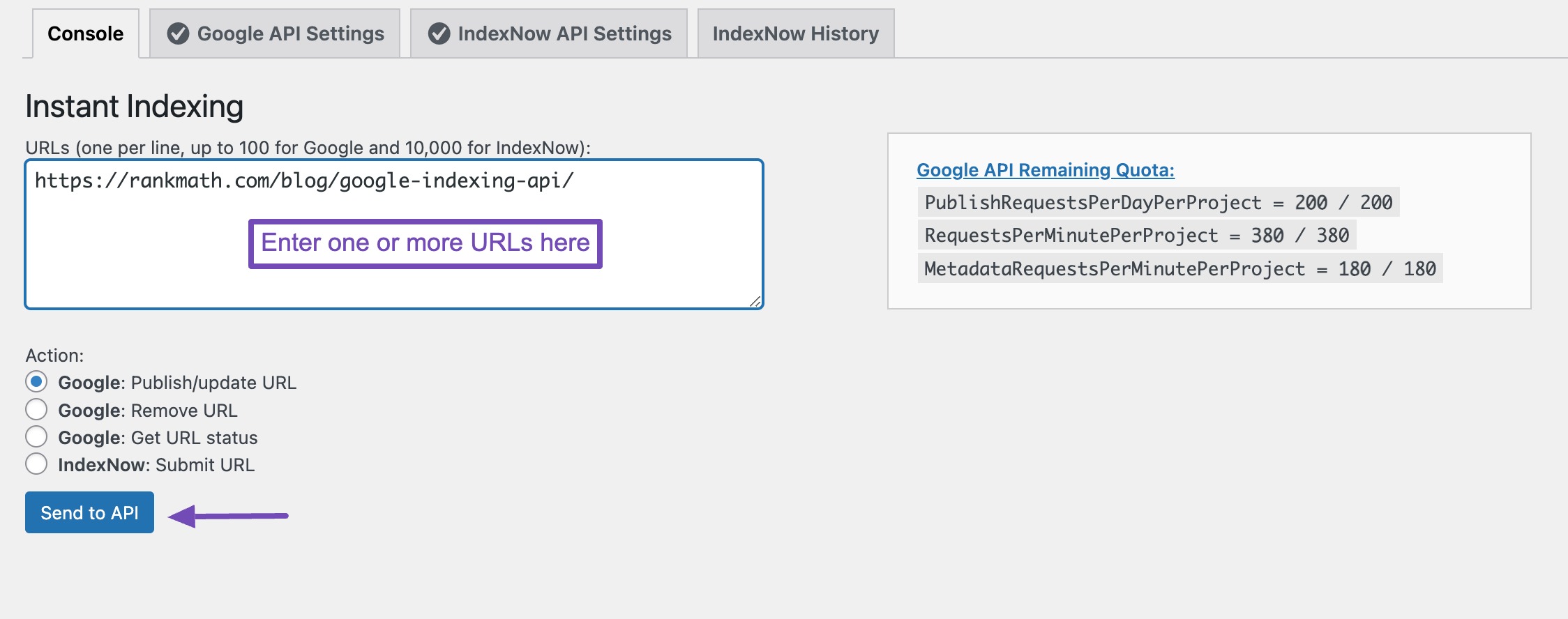Go to the IndexNow API Settings tab

[564, 33]
